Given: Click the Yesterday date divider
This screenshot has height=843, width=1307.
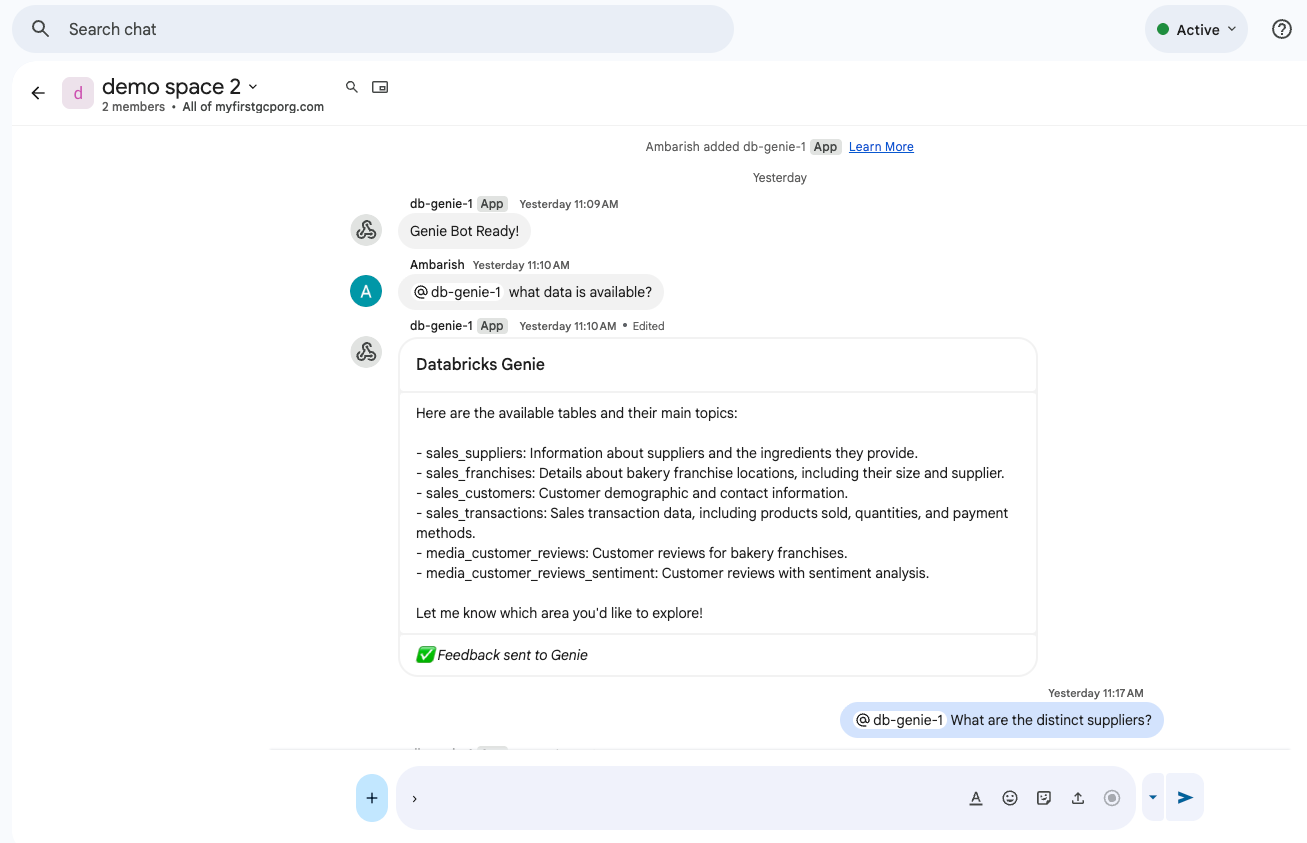Looking at the screenshot, I should click(779, 178).
